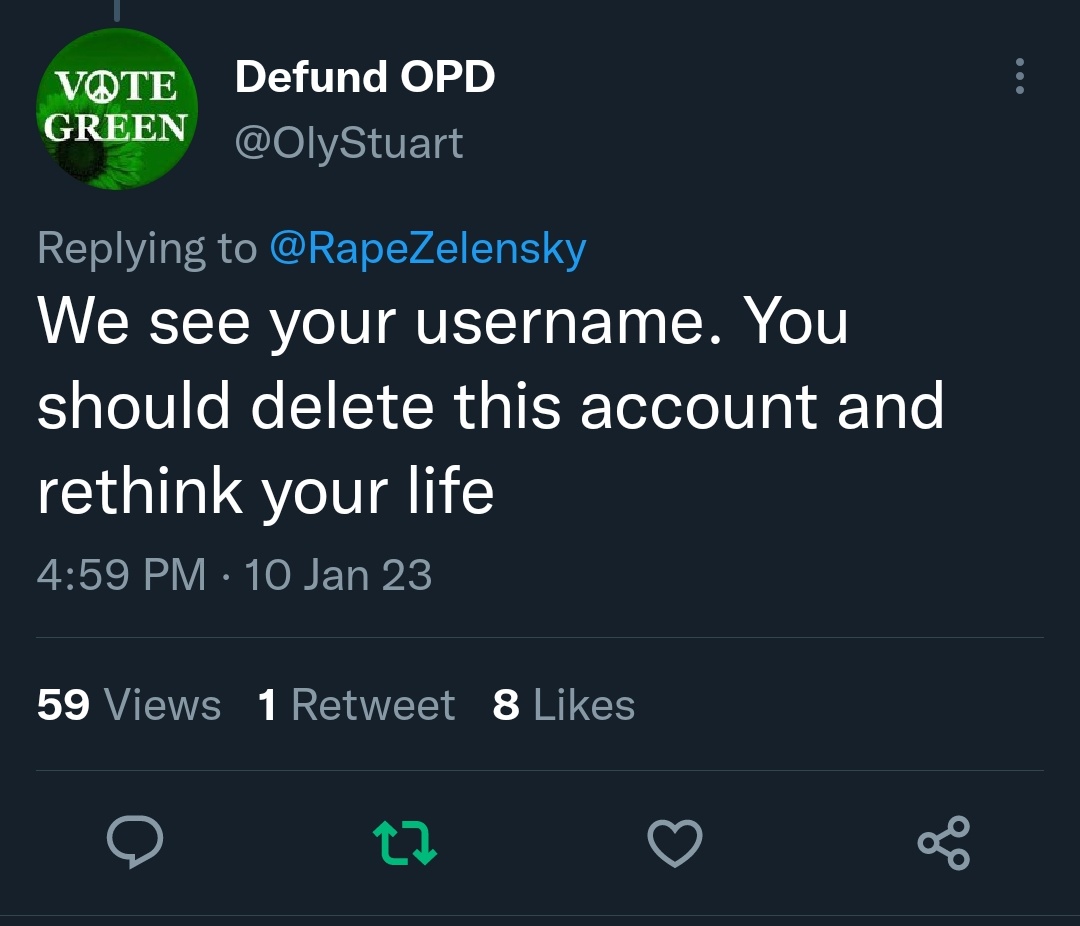Image resolution: width=1080 pixels, height=926 pixels.
Task: Tap the "rethink your life" text line
Action: 266,491
